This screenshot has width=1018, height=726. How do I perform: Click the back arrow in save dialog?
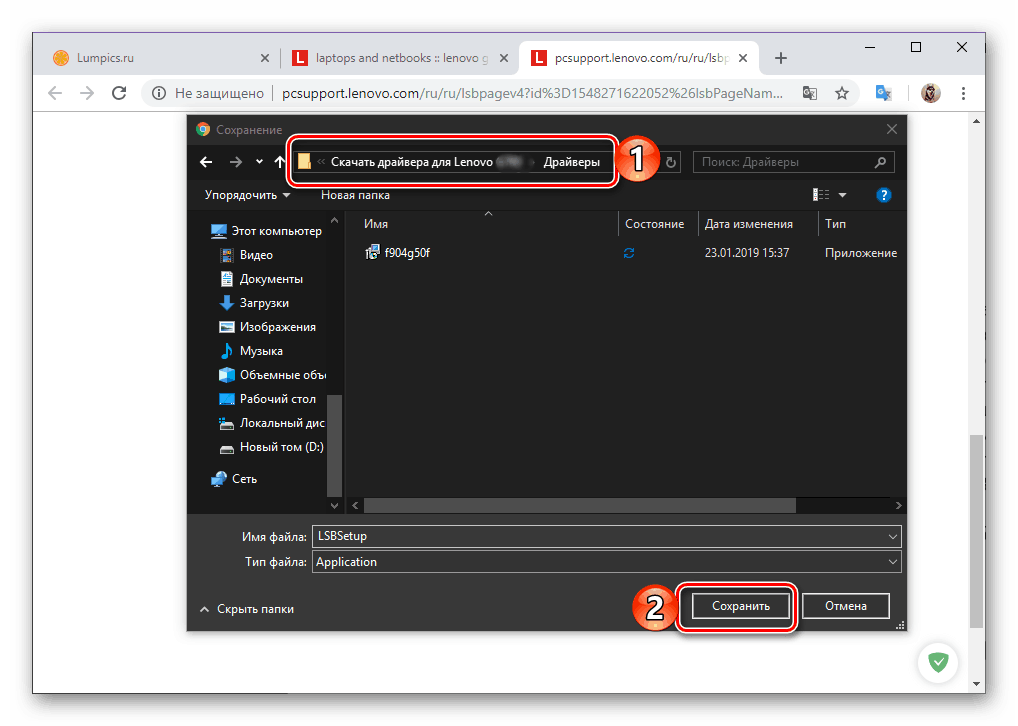[206, 162]
